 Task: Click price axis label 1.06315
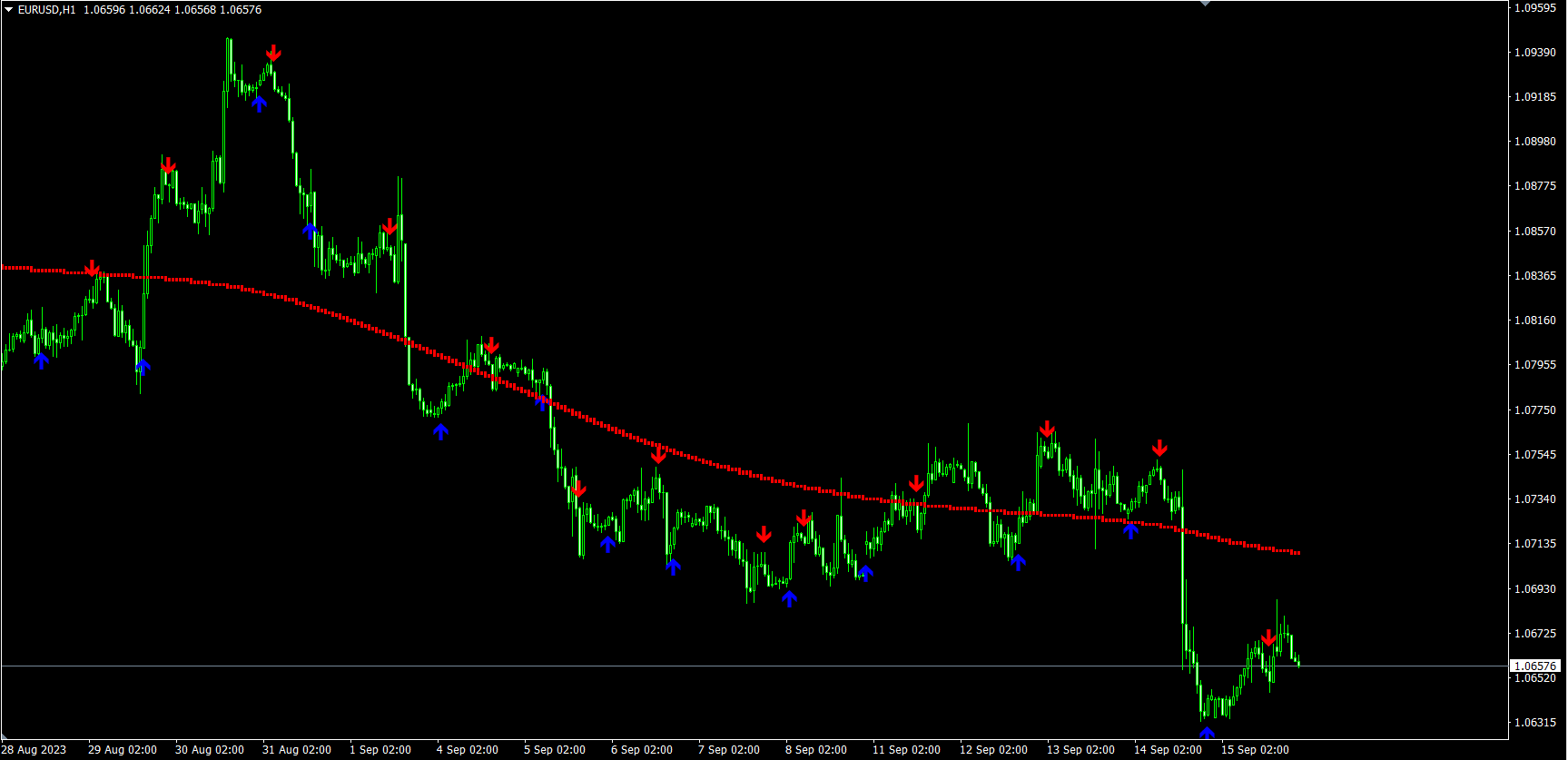1535,723
